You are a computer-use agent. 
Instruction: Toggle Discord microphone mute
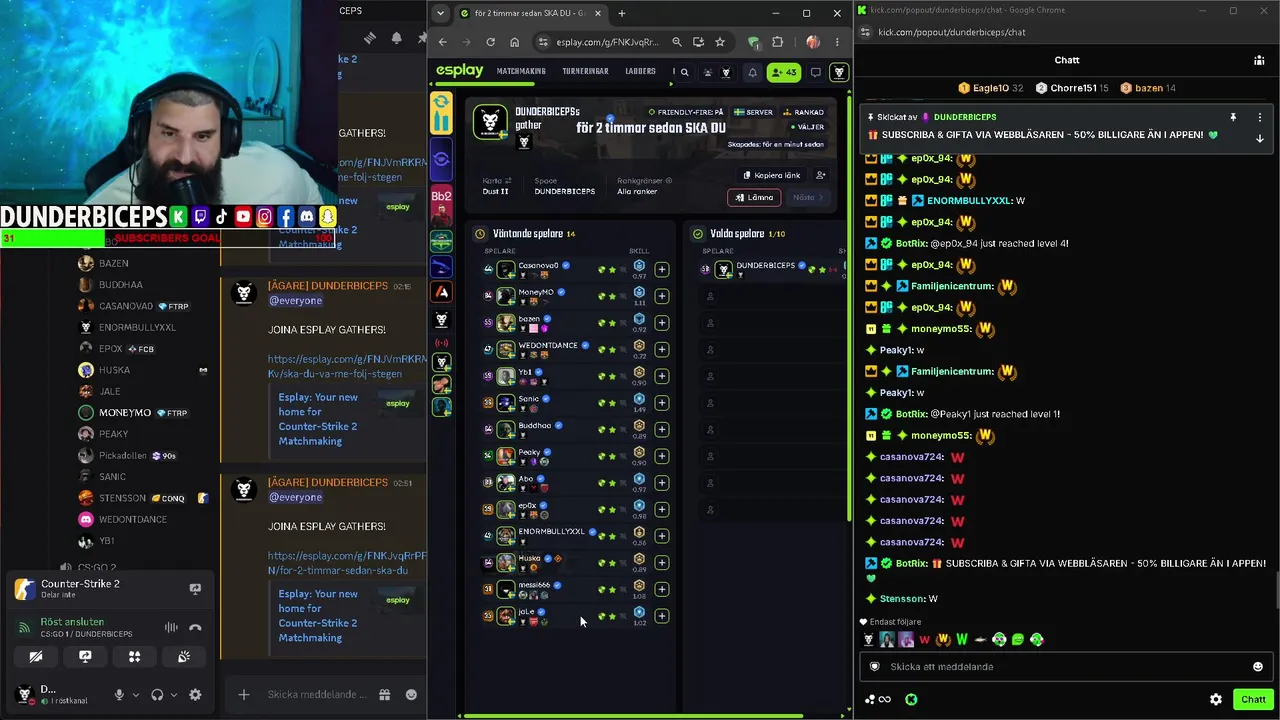119,695
